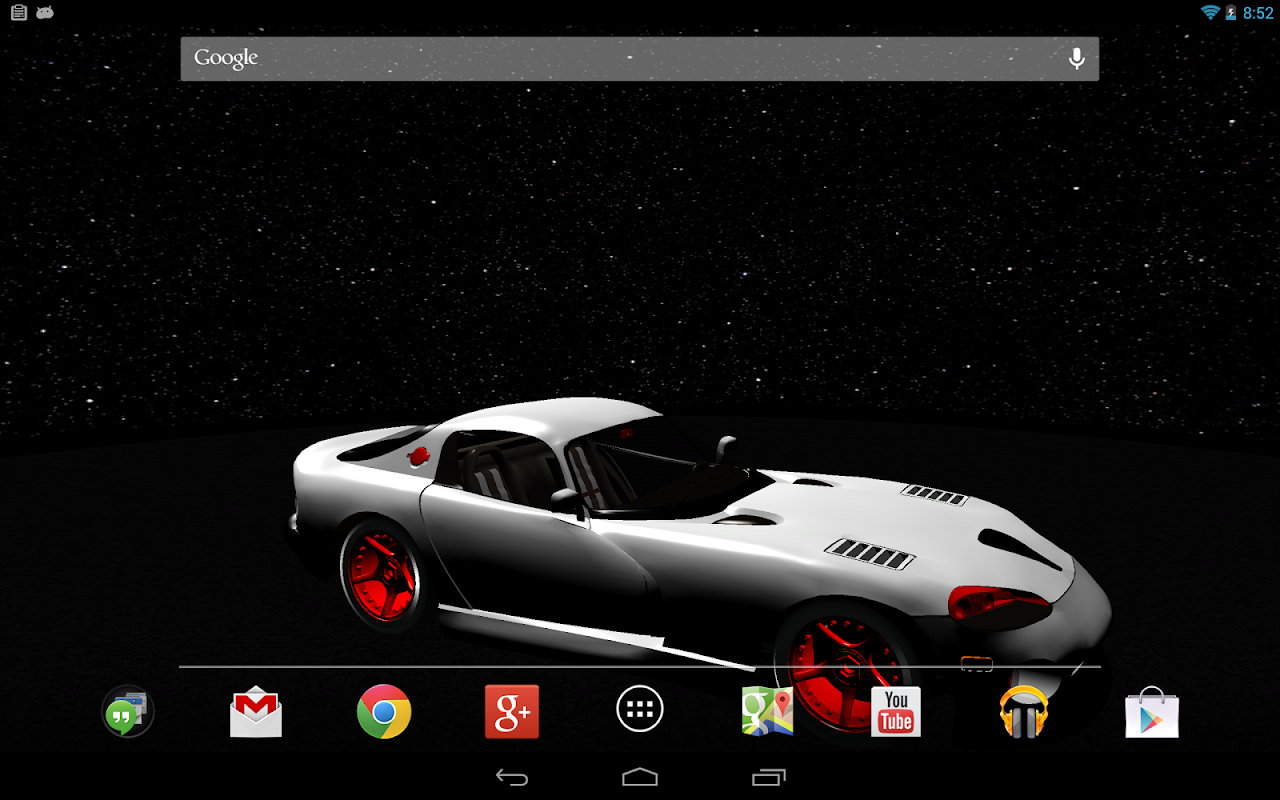Viewport: 1280px width, 800px height.
Task: Open the all apps drawer
Action: (x=640, y=711)
